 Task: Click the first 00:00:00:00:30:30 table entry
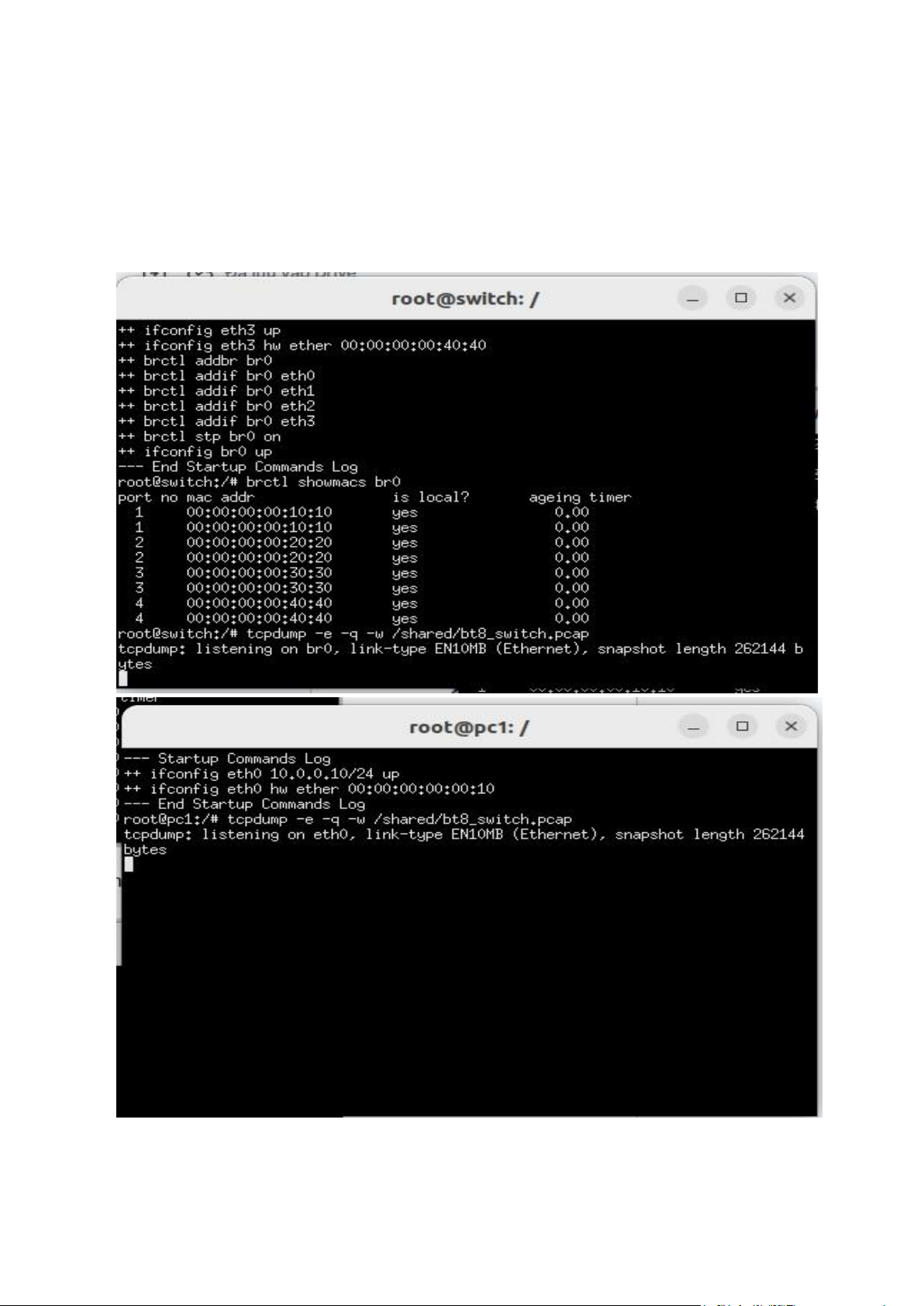(x=259, y=573)
